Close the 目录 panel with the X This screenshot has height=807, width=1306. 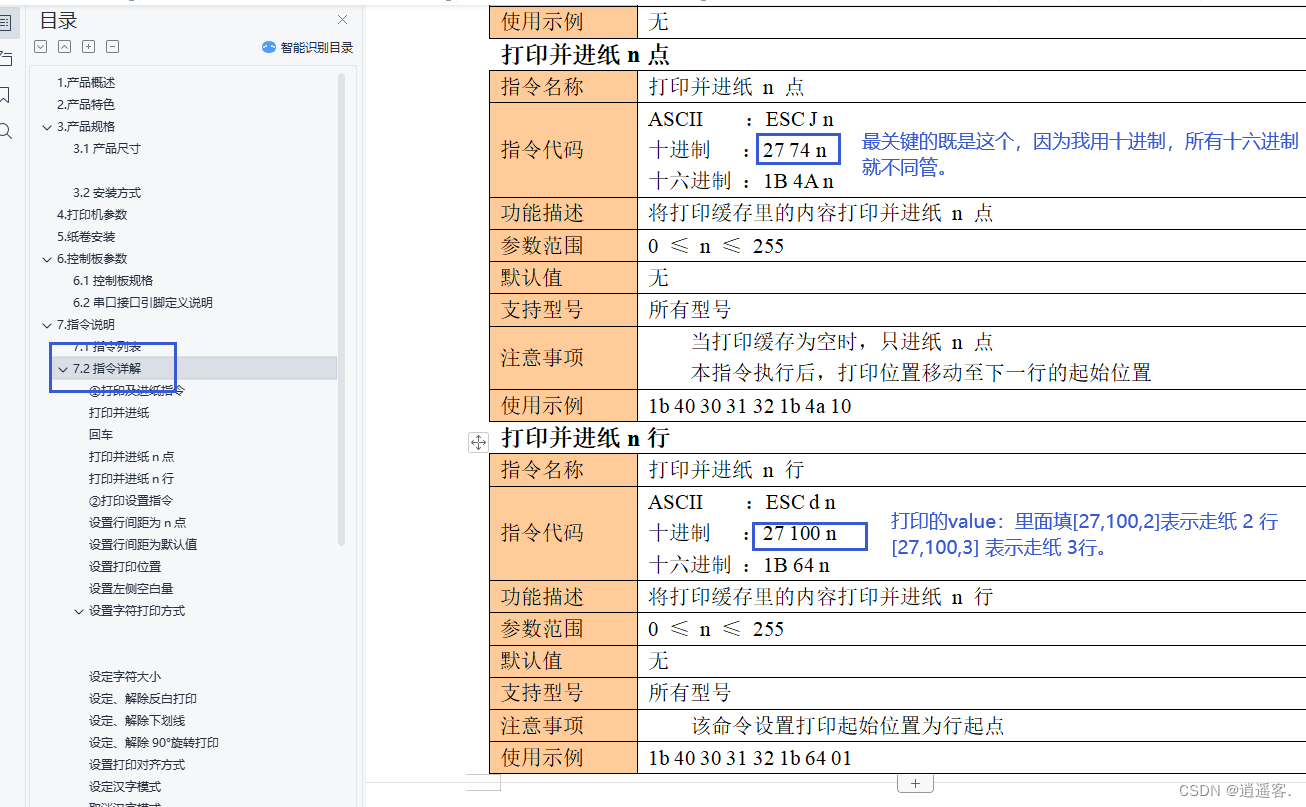point(343,20)
